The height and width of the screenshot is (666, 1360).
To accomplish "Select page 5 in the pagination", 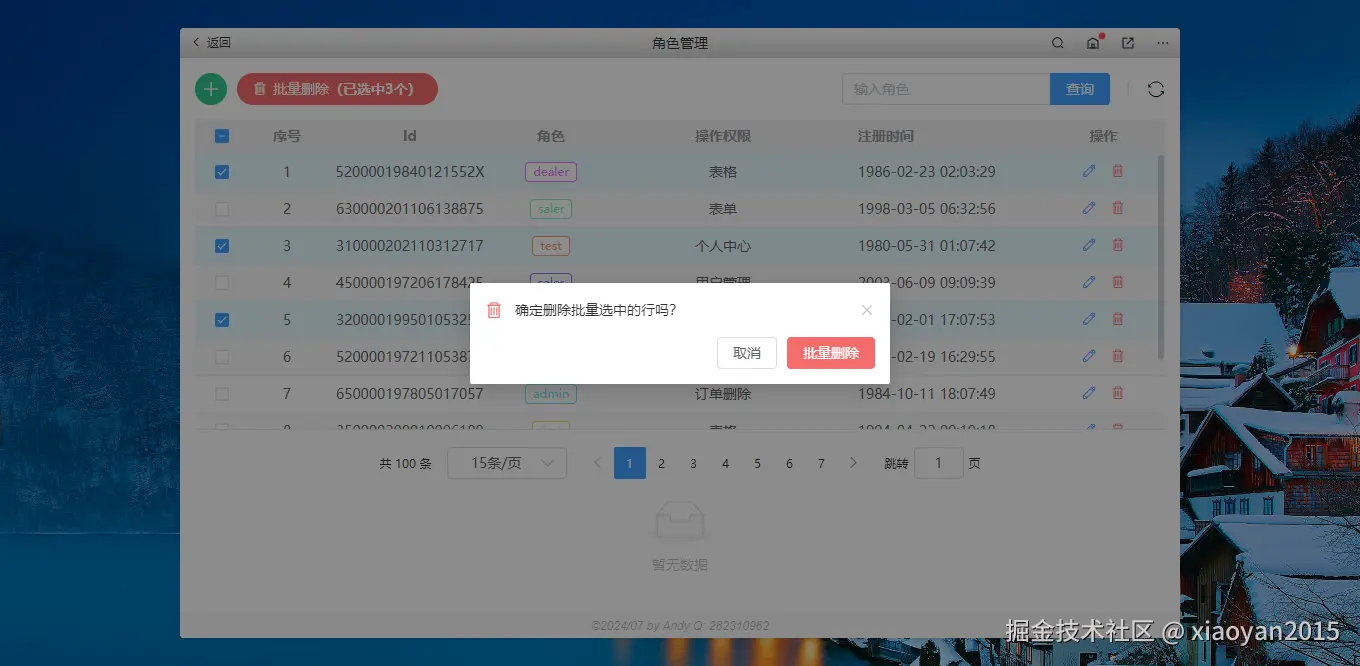I will click(757, 462).
